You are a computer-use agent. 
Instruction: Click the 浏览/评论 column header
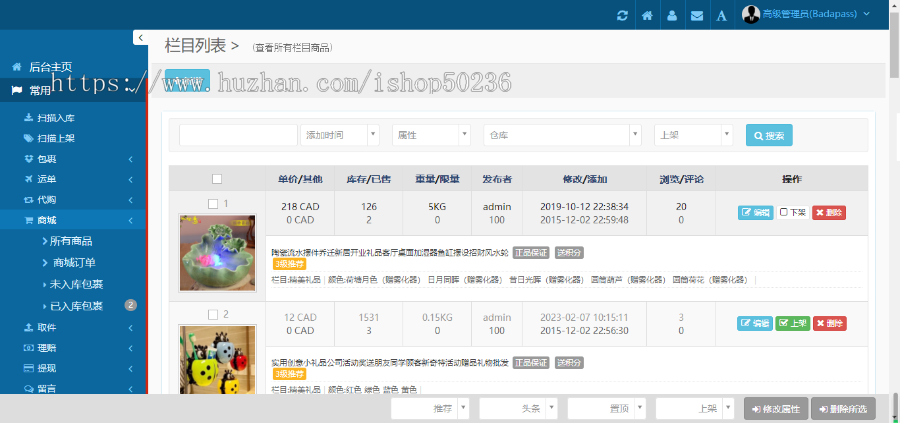tap(681, 179)
